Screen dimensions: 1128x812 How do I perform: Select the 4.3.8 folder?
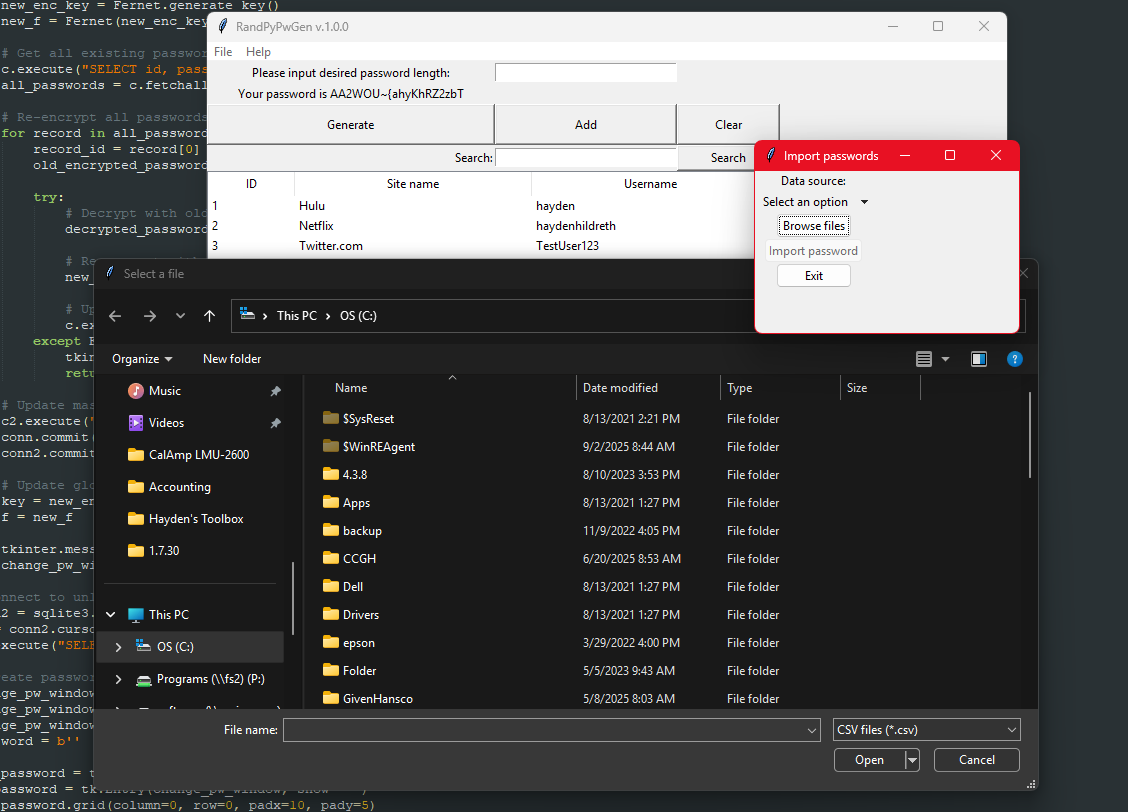(x=355, y=475)
